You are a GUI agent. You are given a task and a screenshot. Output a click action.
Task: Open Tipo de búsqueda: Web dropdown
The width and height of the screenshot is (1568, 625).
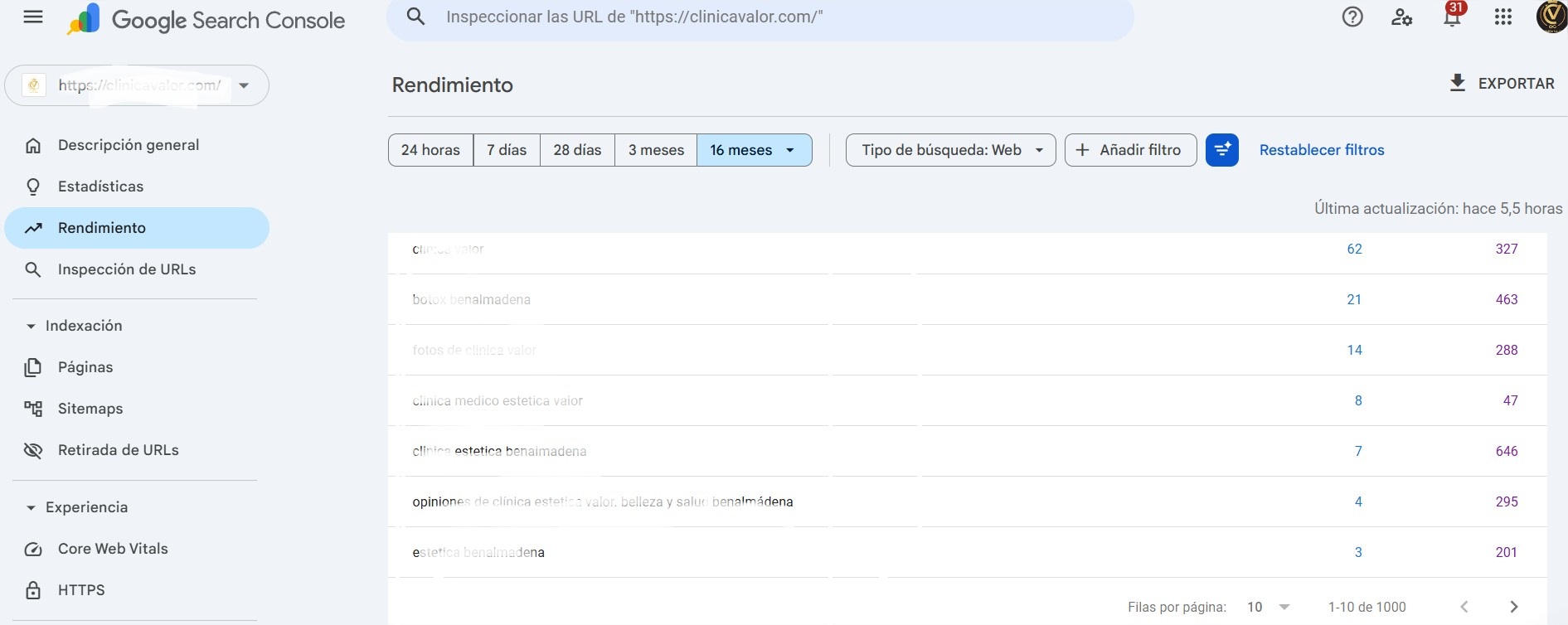point(950,150)
